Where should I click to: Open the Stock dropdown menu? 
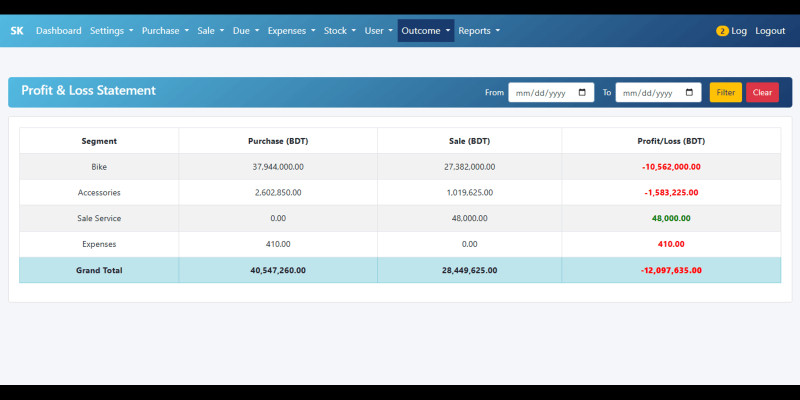339,31
